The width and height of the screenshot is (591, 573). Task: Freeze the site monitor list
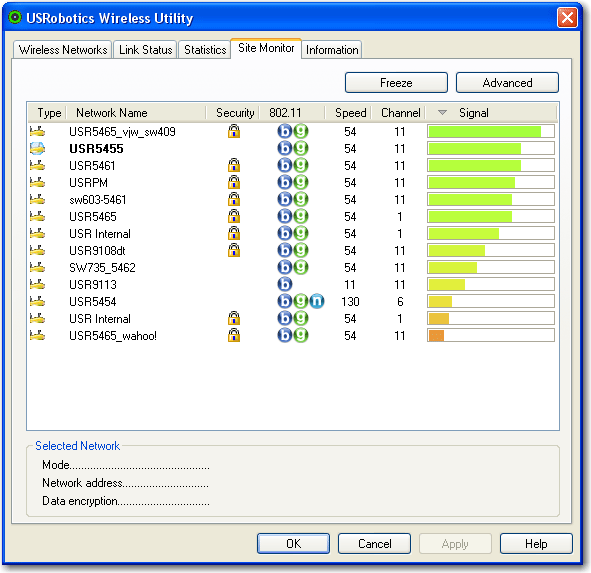[x=396, y=83]
